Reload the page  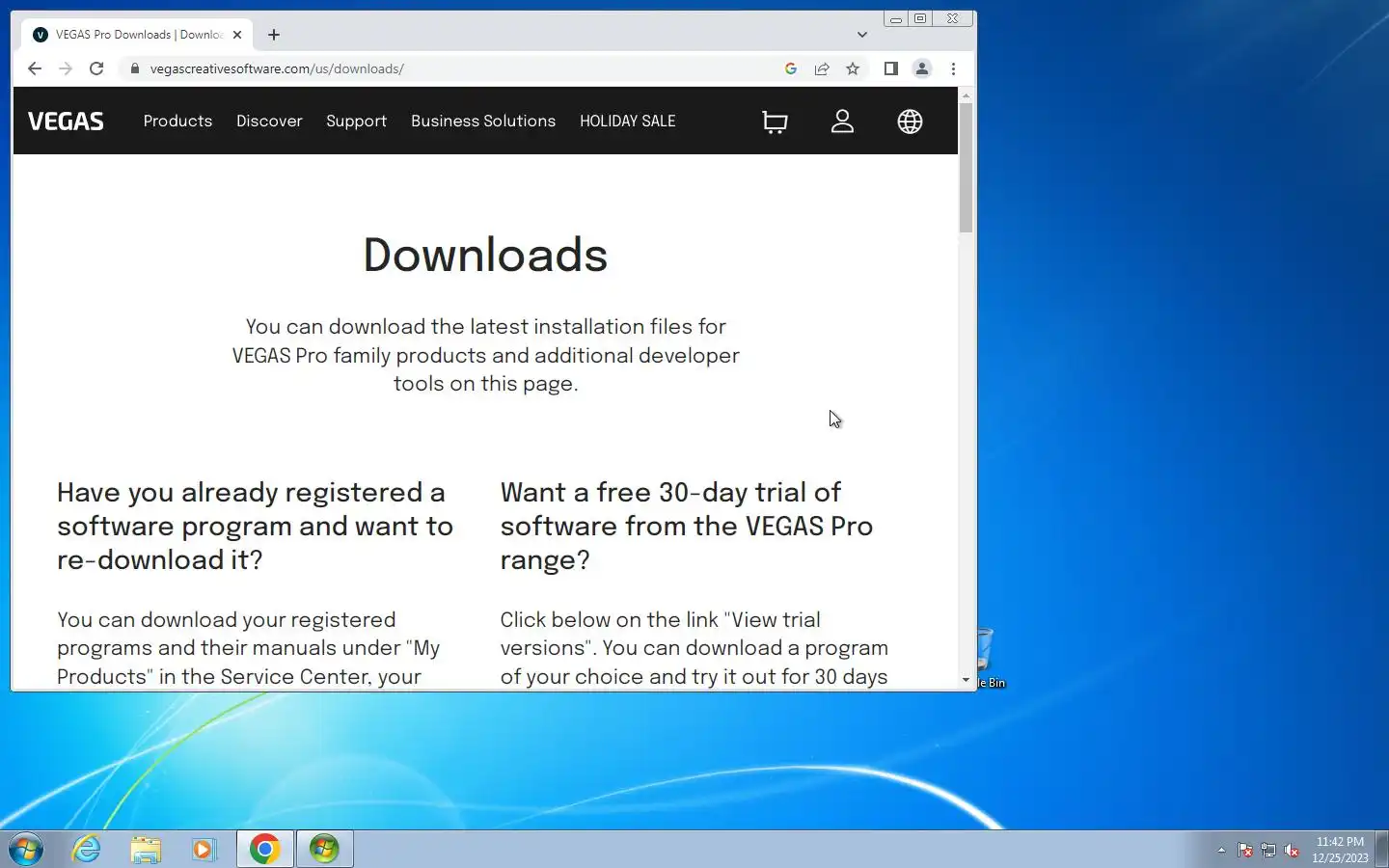[96, 68]
